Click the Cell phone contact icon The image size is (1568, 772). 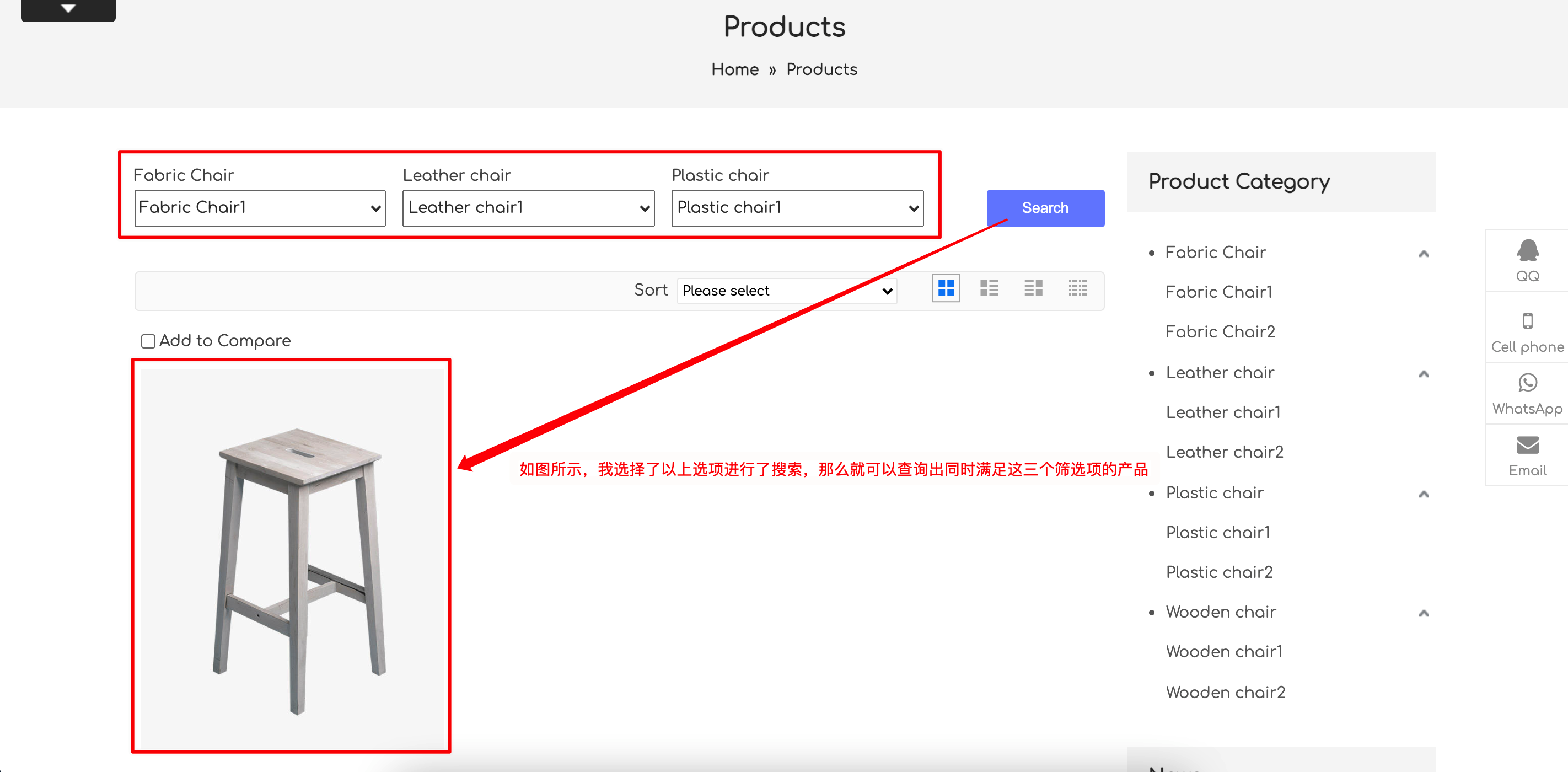tap(1527, 321)
